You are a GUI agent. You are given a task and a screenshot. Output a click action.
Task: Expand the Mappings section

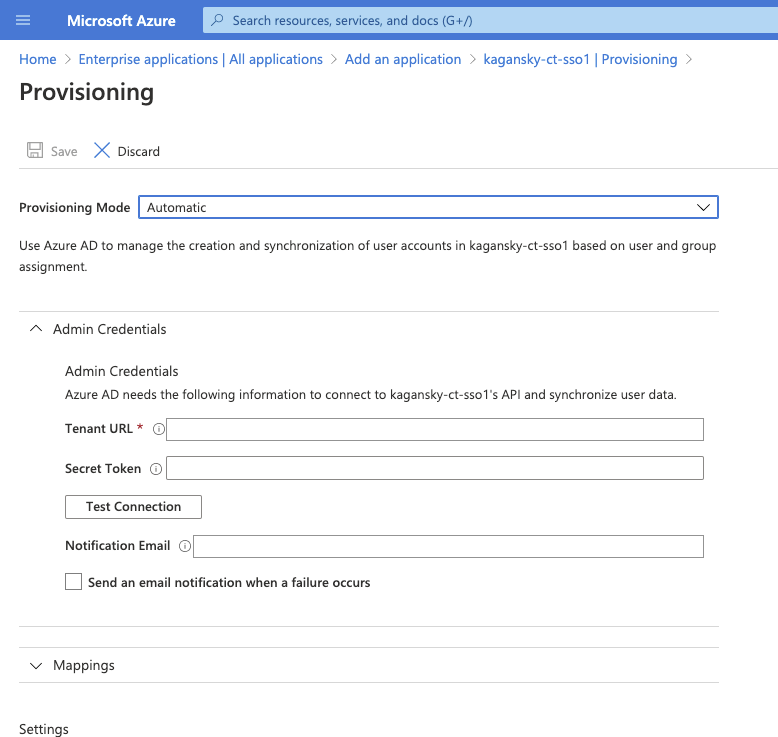36,666
